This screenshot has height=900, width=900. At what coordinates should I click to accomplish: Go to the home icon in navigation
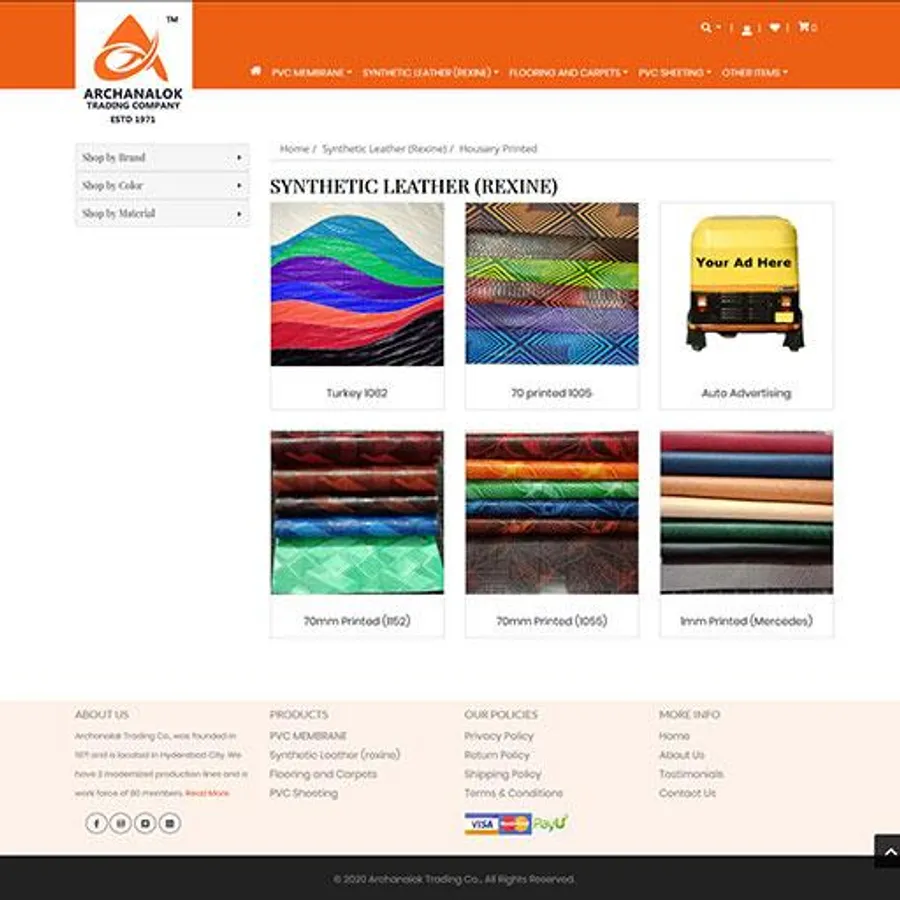click(x=256, y=71)
